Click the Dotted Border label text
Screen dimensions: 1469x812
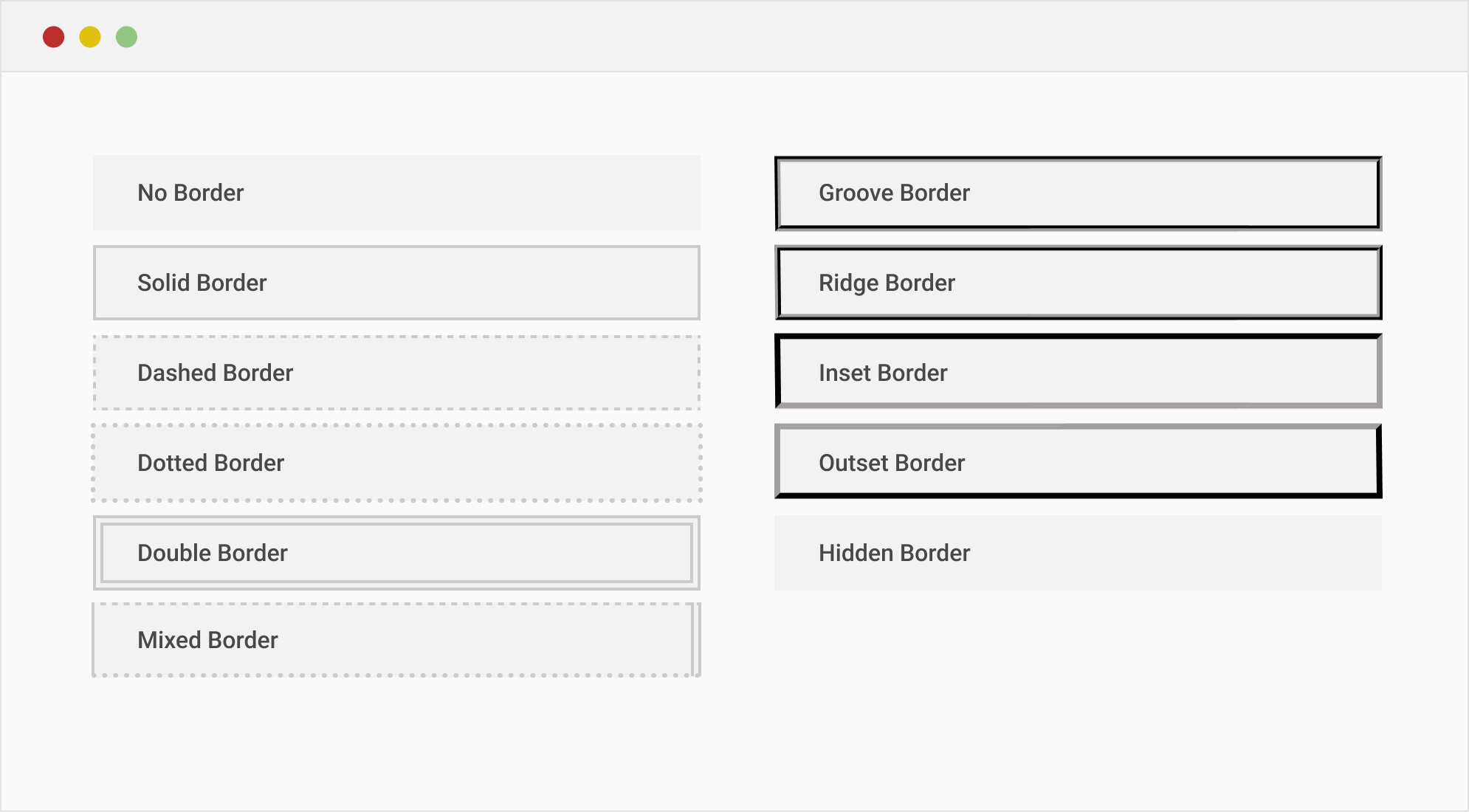pos(210,463)
